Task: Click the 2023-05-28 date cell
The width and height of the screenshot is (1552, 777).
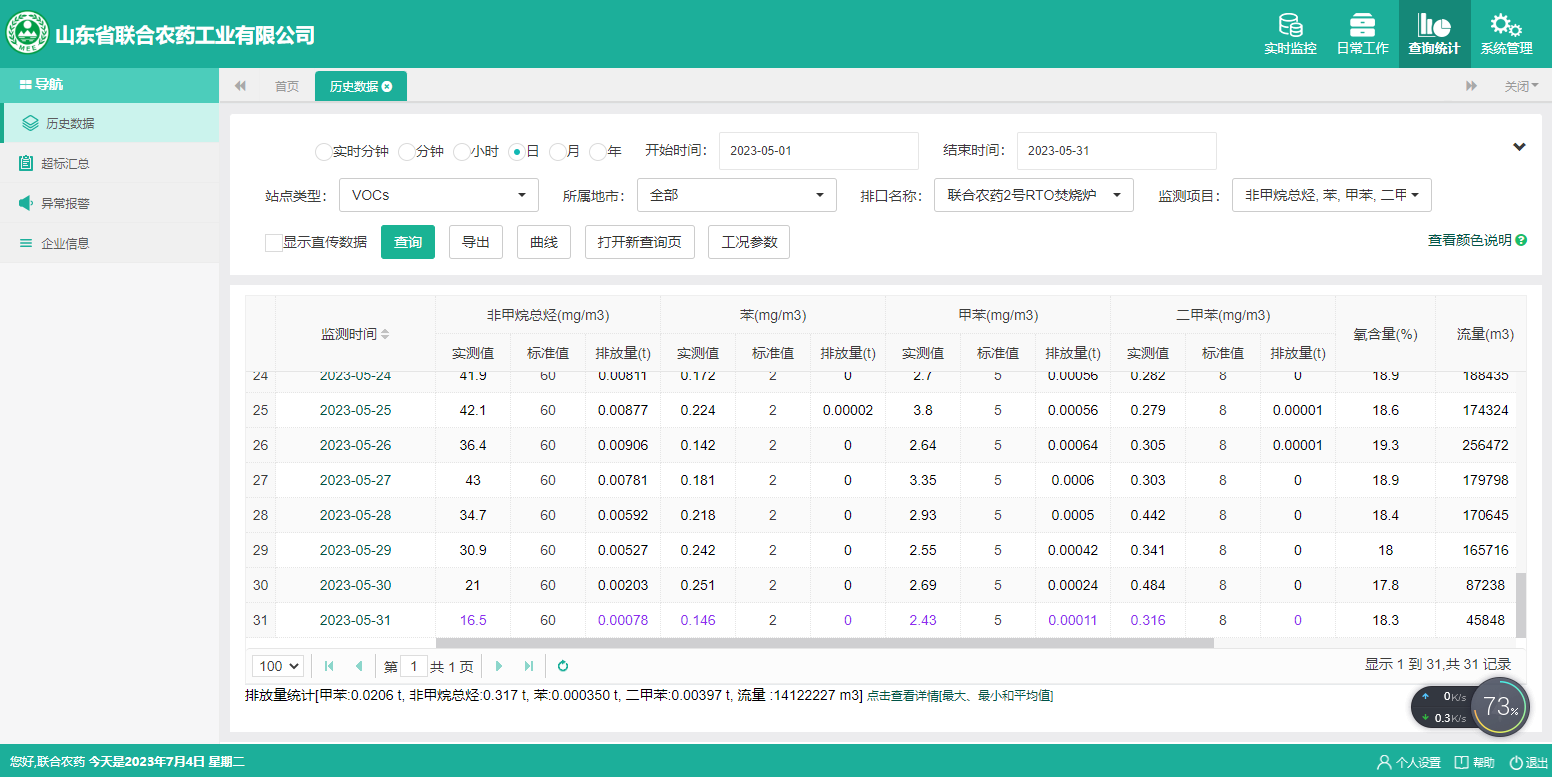Action: pos(355,515)
